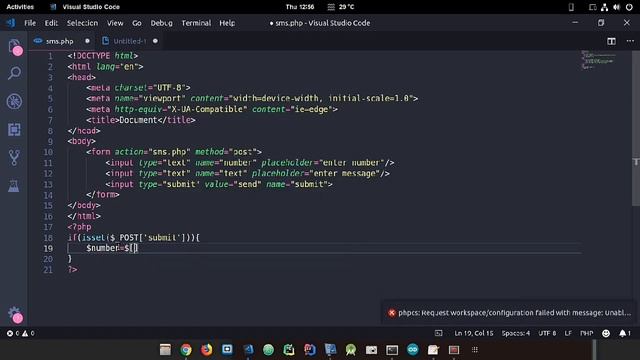Open the Source Control view (branch icon)
The width and height of the screenshot is (640, 360).
pos(14,158)
